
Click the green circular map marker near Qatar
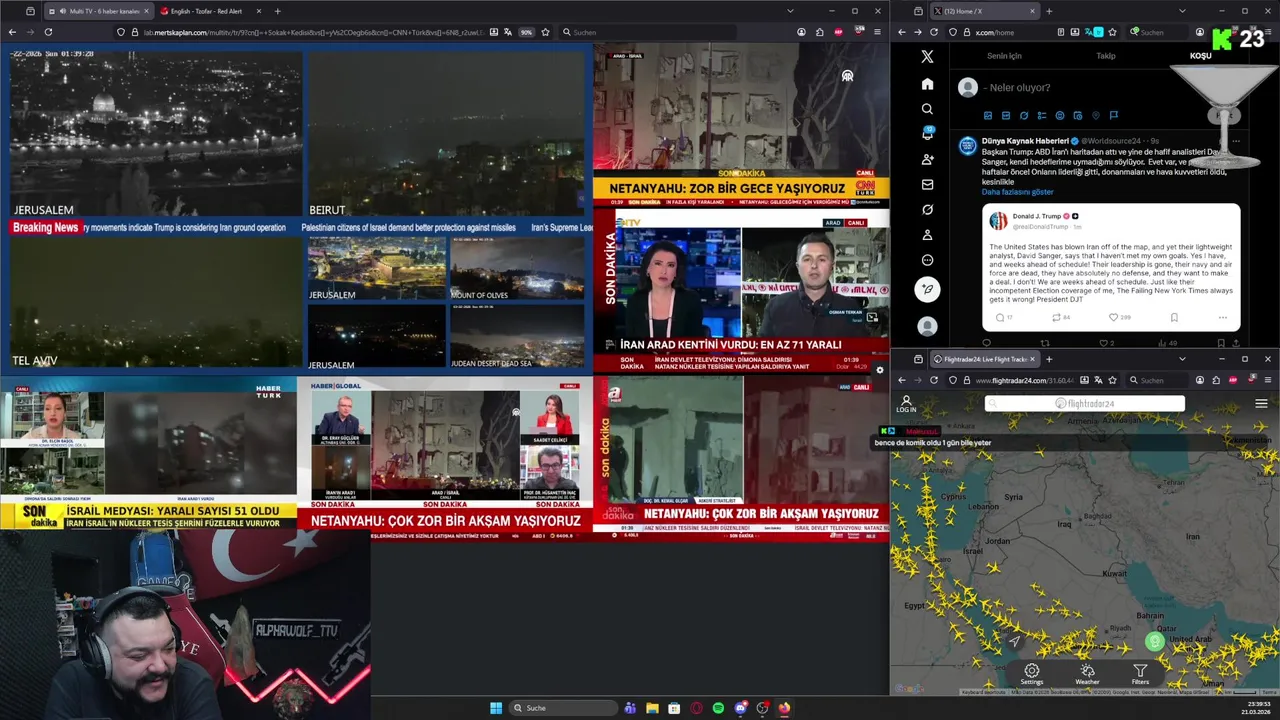1155,642
